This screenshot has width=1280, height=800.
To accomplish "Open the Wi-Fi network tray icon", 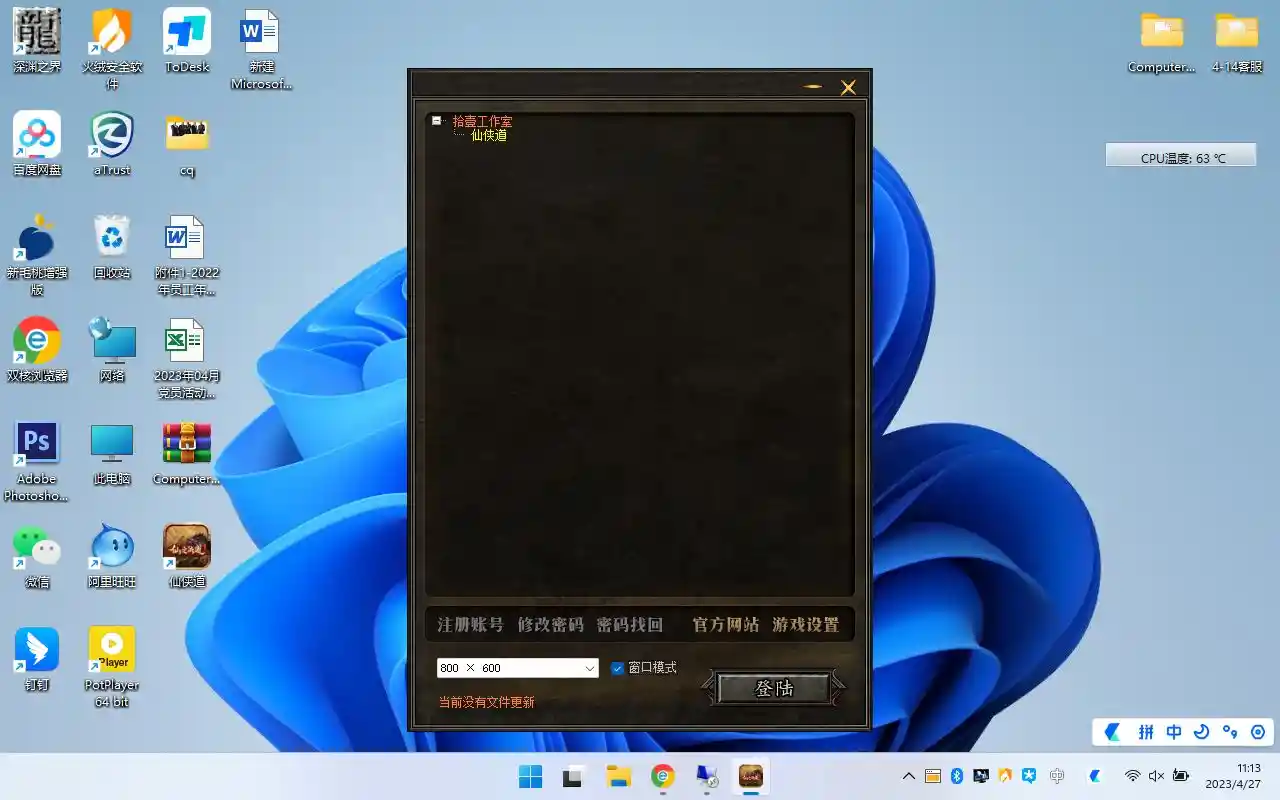I will click(1132, 776).
